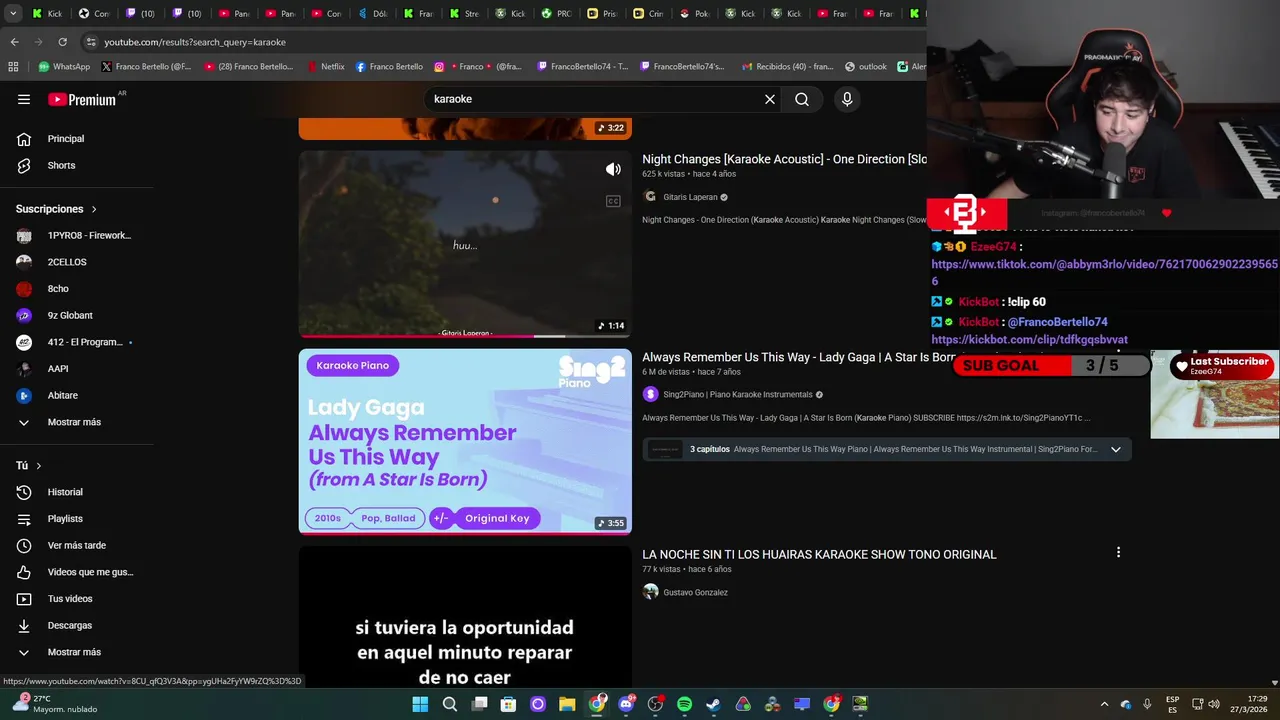Expand the 3 capítulos chapters dropdown
This screenshot has width=1280, height=720.
pos(1116,450)
